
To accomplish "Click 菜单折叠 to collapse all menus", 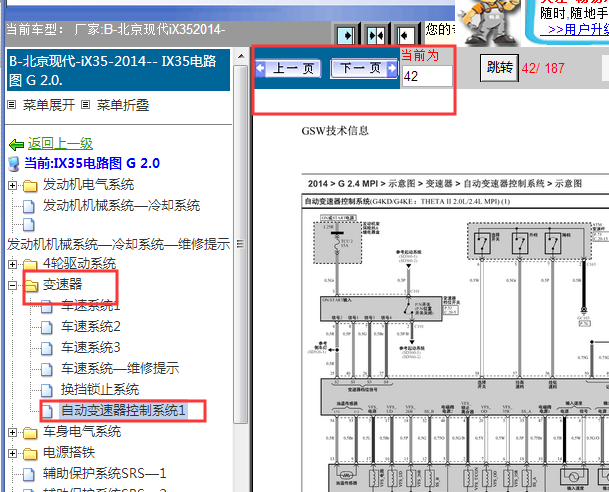I will 123,105.
